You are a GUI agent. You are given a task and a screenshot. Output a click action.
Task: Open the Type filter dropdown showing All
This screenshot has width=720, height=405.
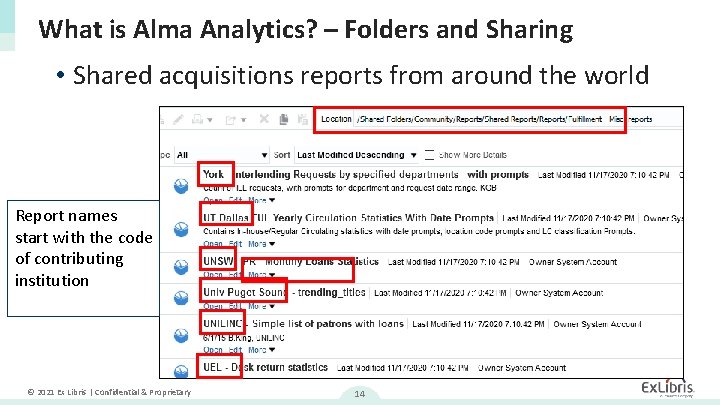pos(222,155)
